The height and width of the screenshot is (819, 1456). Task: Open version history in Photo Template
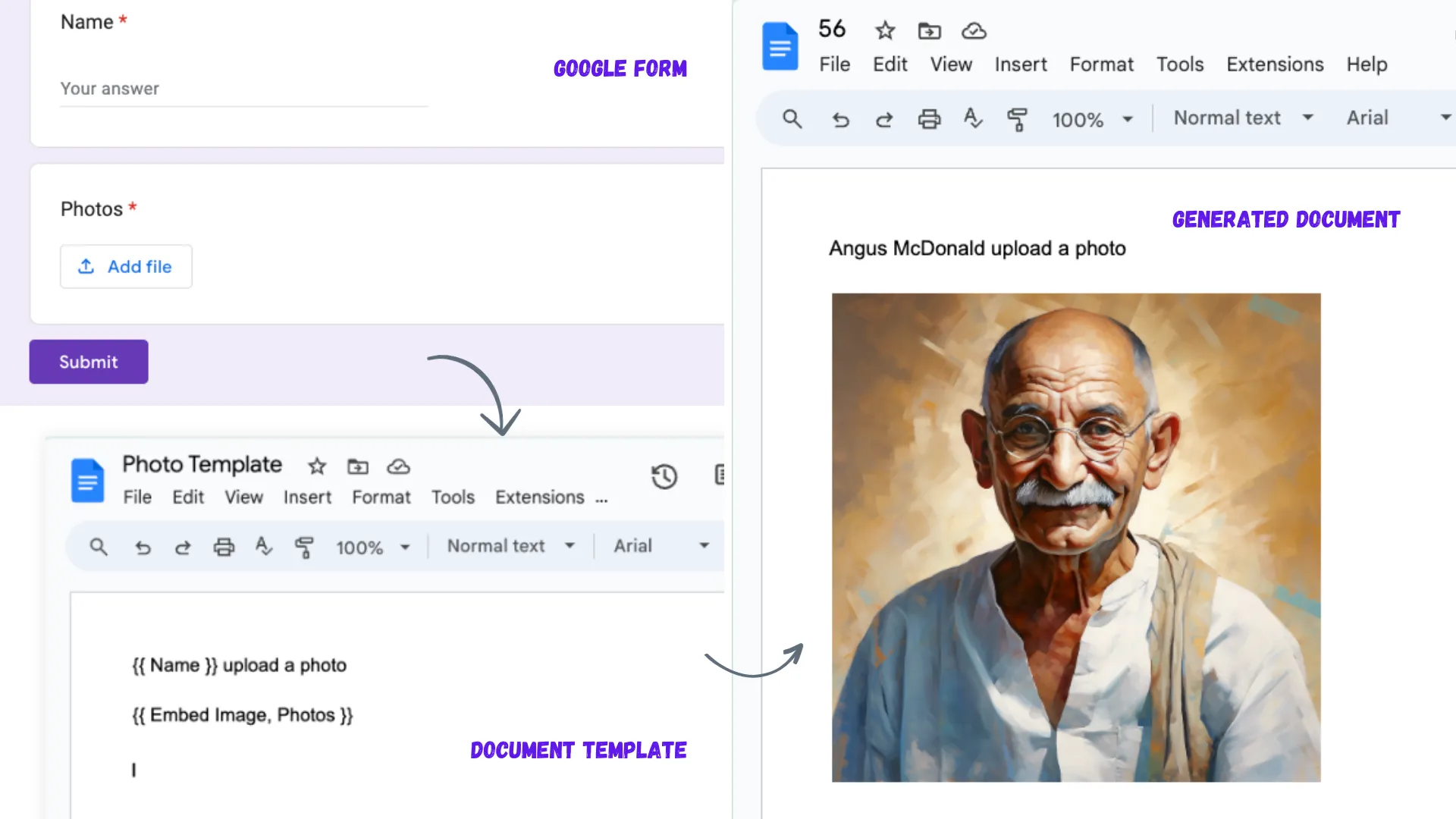click(x=664, y=476)
